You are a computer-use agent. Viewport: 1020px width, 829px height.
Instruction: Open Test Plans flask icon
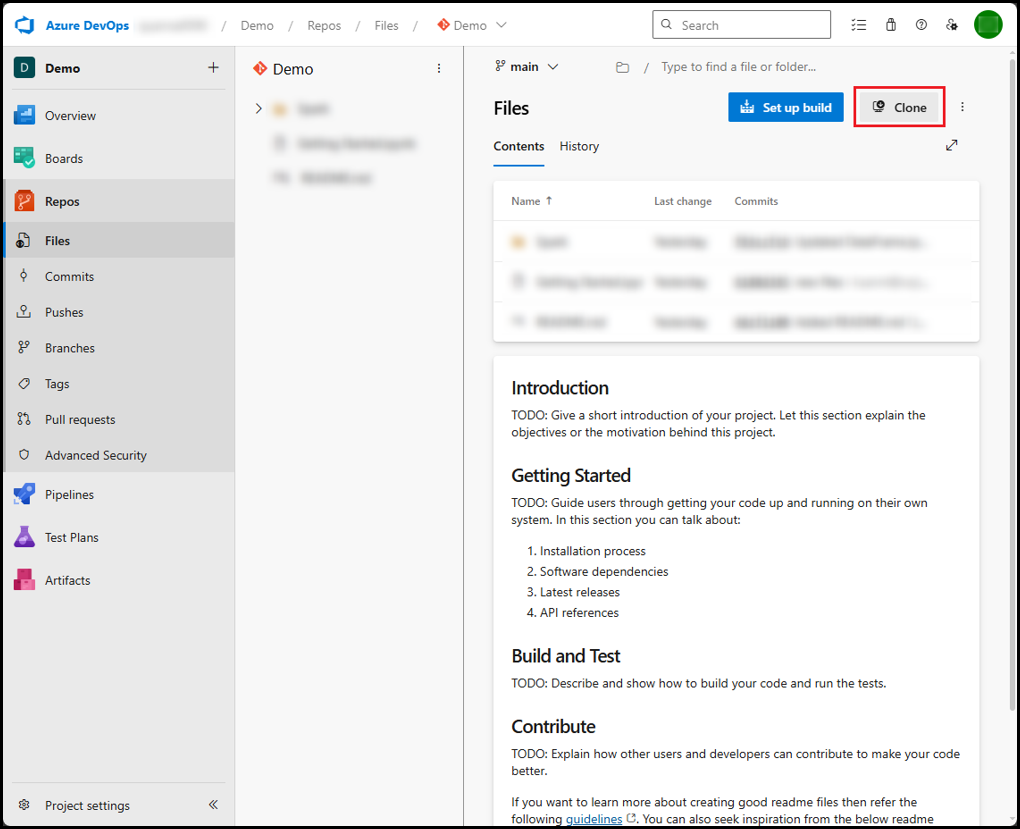point(25,537)
